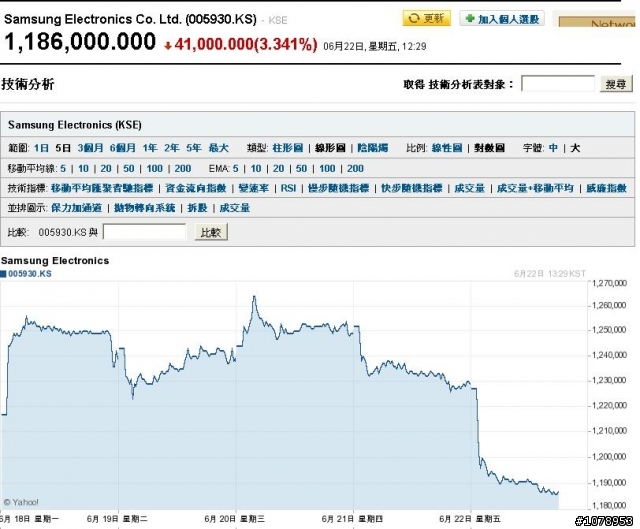Add EMA 5 line

click(236, 169)
